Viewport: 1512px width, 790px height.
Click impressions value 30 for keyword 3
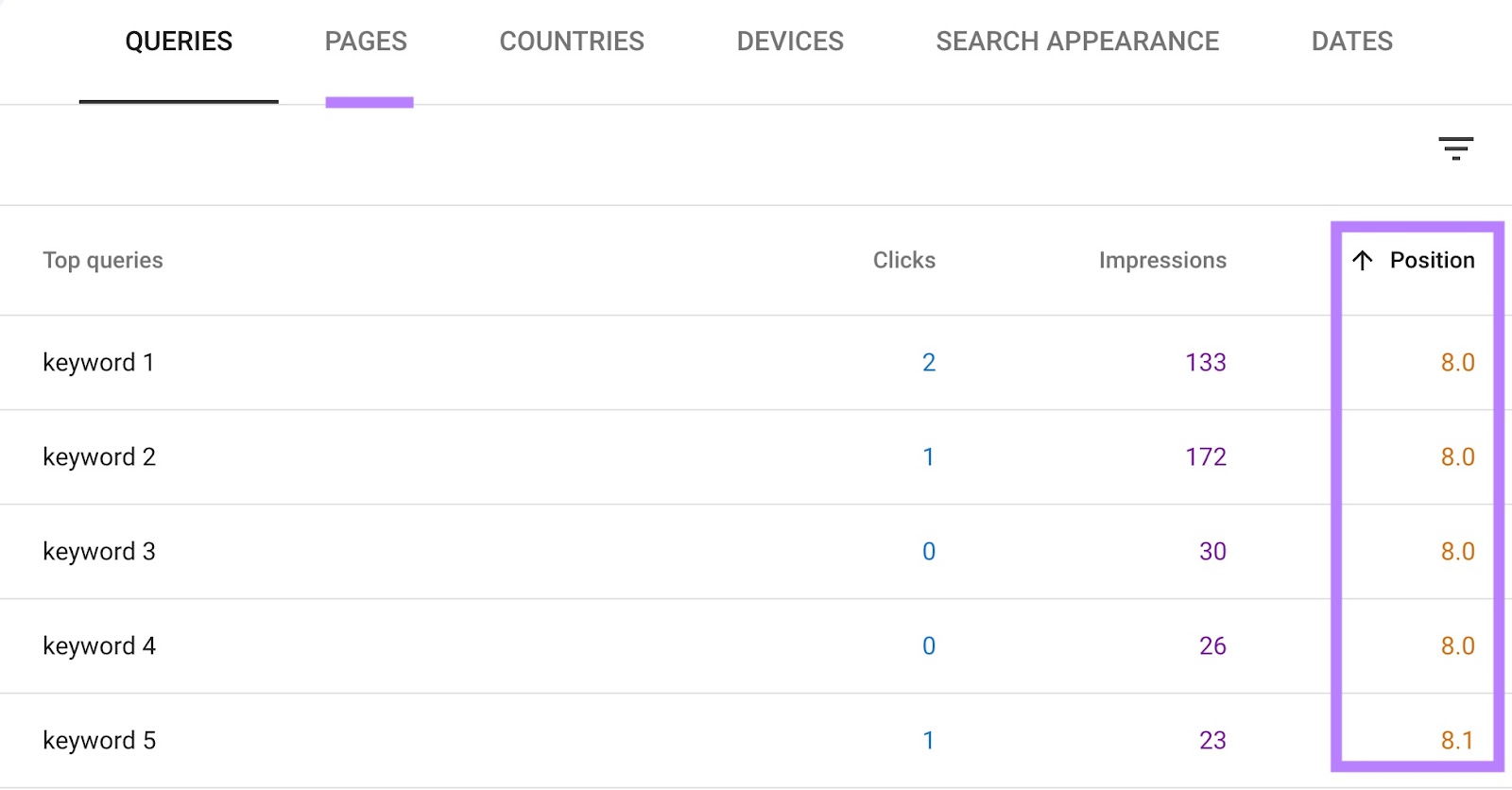(1212, 552)
